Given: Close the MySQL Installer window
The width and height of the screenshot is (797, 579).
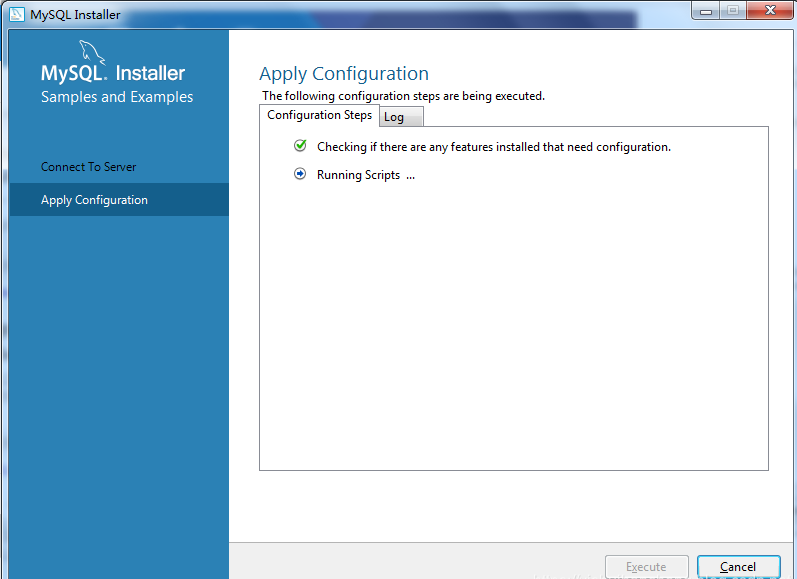Looking at the screenshot, I should click(770, 11).
